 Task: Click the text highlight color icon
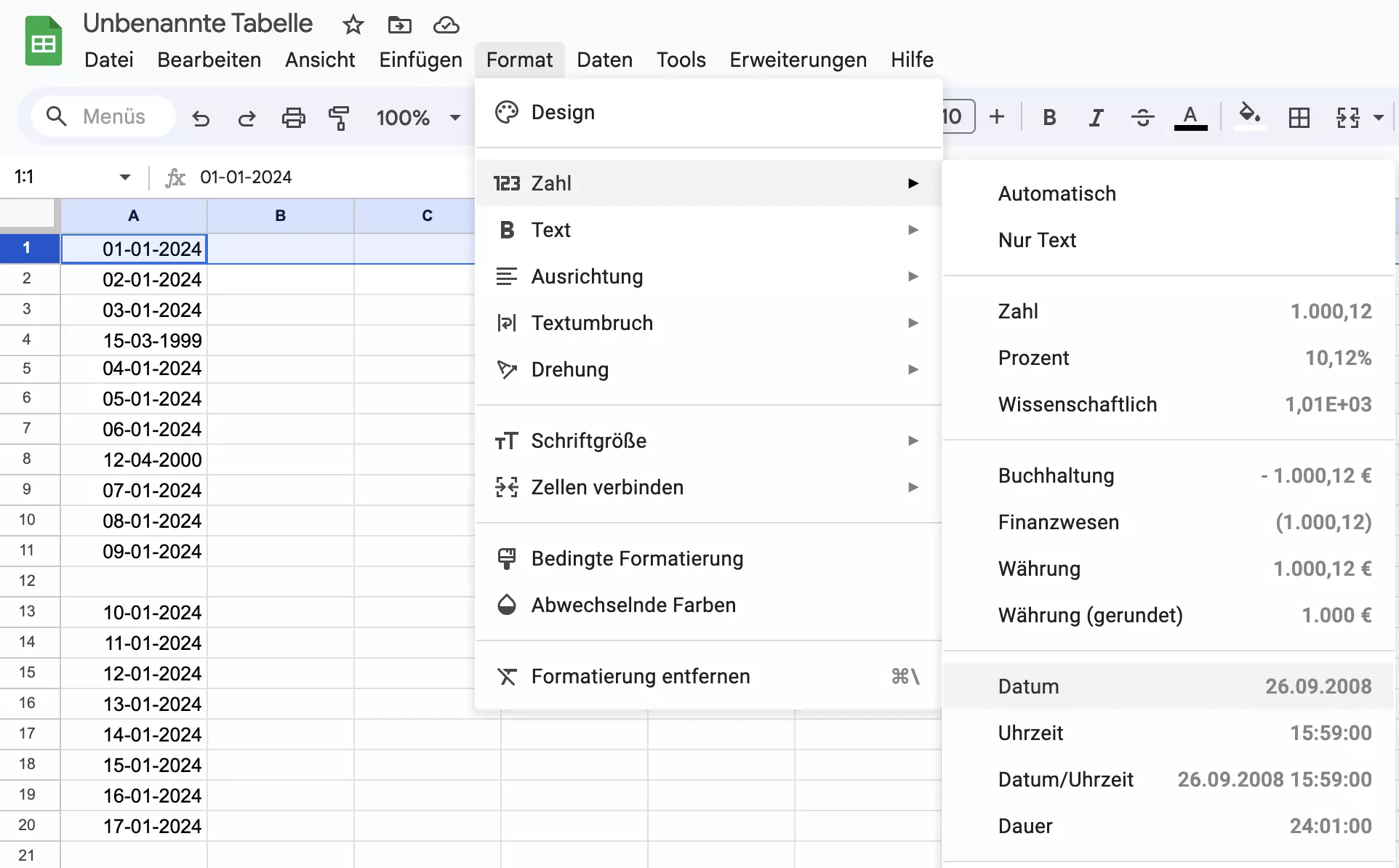pyautogui.click(x=1249, y=117)
